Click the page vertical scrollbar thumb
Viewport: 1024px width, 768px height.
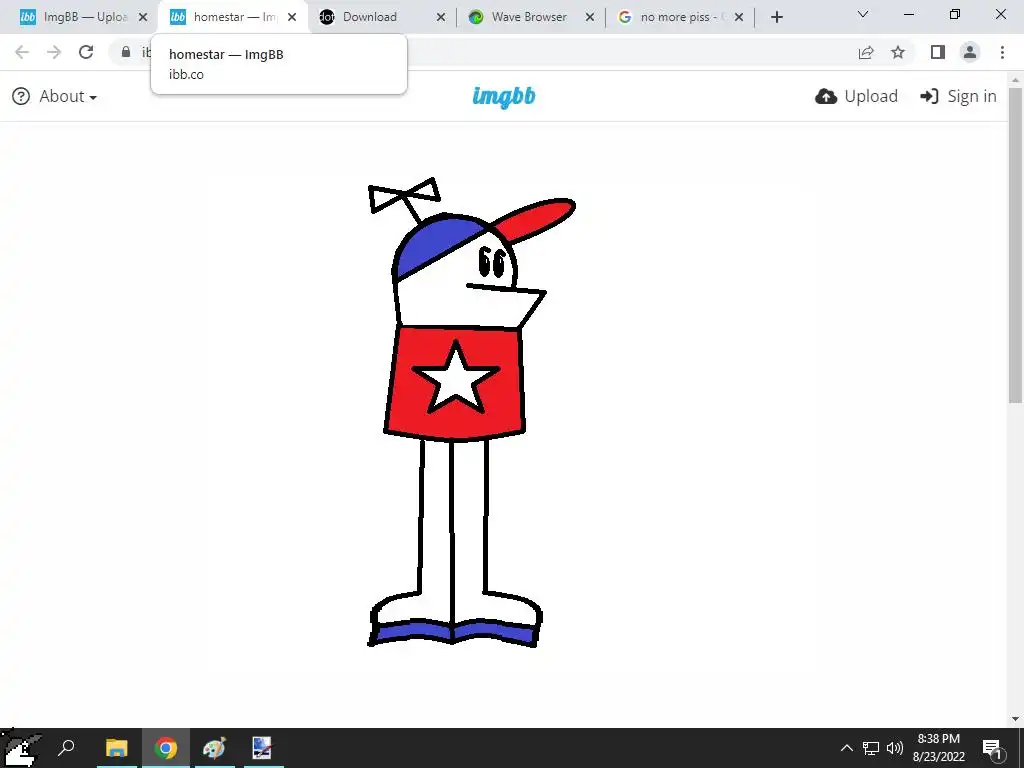[x=1015, y=245]
